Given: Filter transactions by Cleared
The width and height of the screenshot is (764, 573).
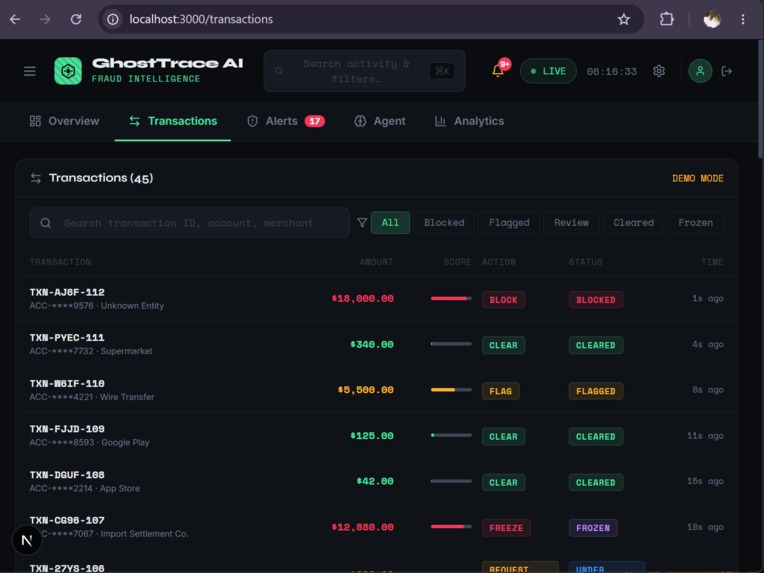Looking at the screenshot, I should [x=633, y=223].
